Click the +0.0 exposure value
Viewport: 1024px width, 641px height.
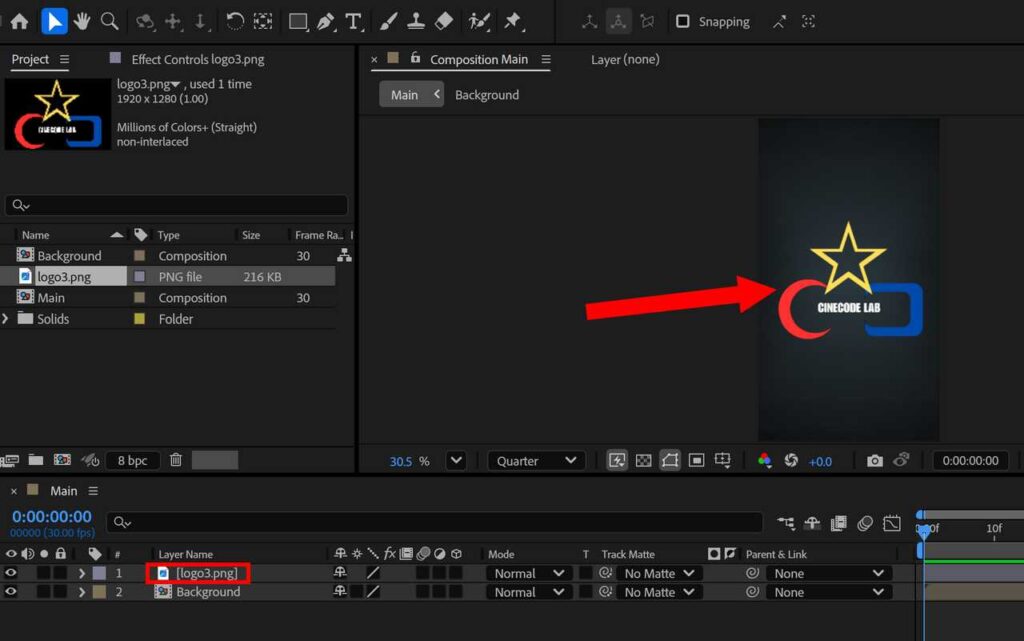tap(820, 461)
